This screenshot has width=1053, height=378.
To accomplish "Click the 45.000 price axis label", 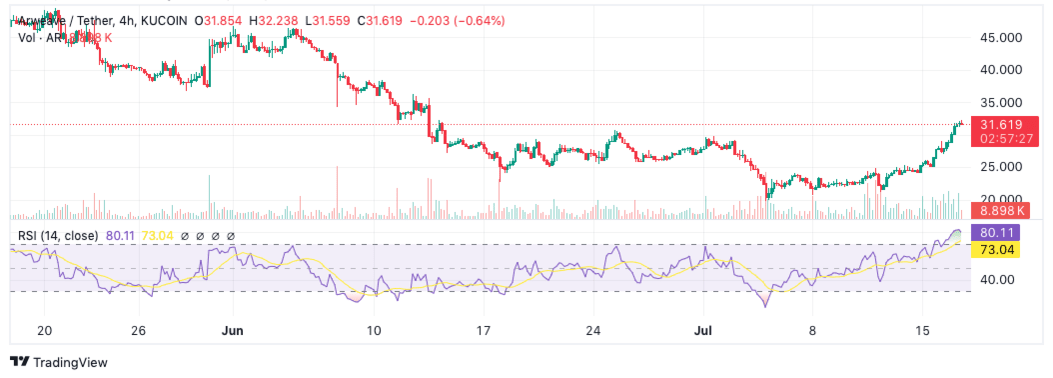I will pos(1001,38).
